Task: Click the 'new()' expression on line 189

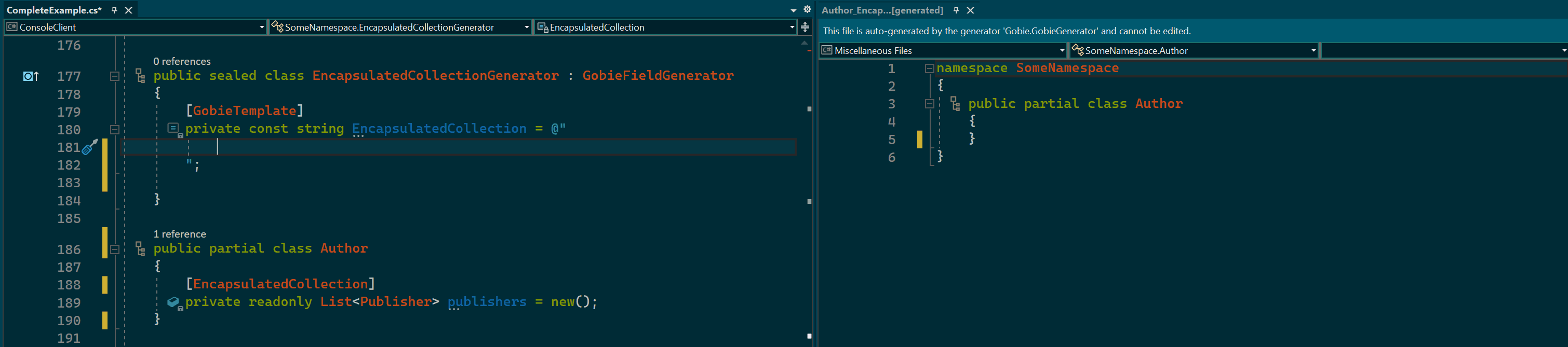Action: (570, 302)
